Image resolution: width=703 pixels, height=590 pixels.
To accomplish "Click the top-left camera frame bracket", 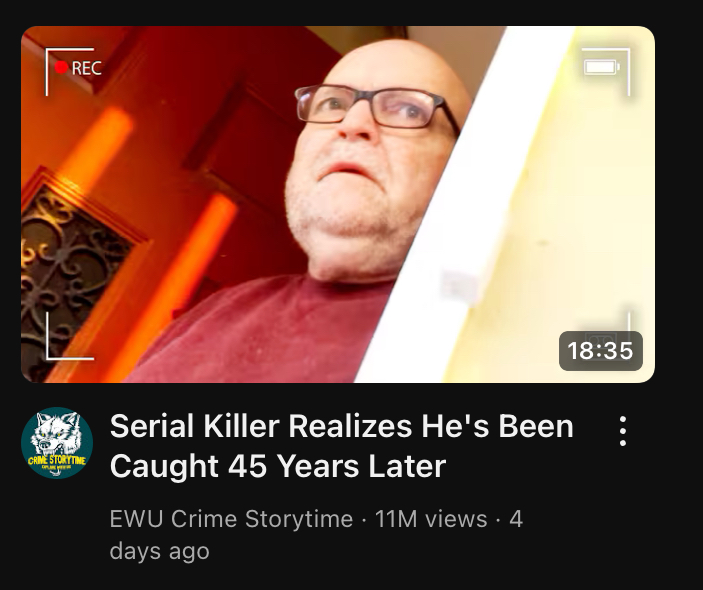I will pyautogui.click(x=69, y=71).
